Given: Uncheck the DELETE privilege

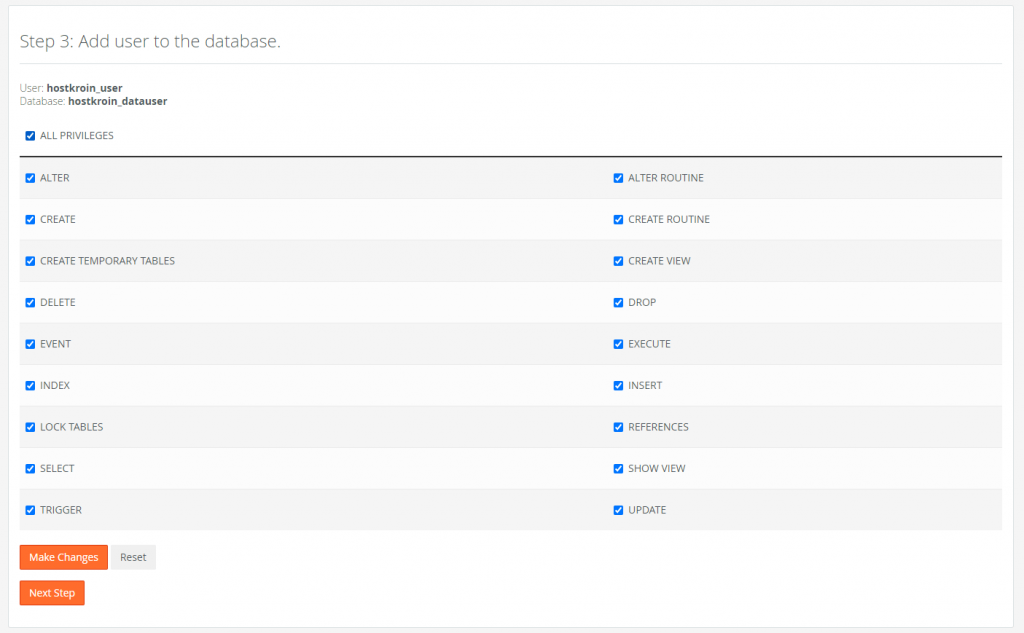Looking at the screenshot, I should [x=30, y=302].
